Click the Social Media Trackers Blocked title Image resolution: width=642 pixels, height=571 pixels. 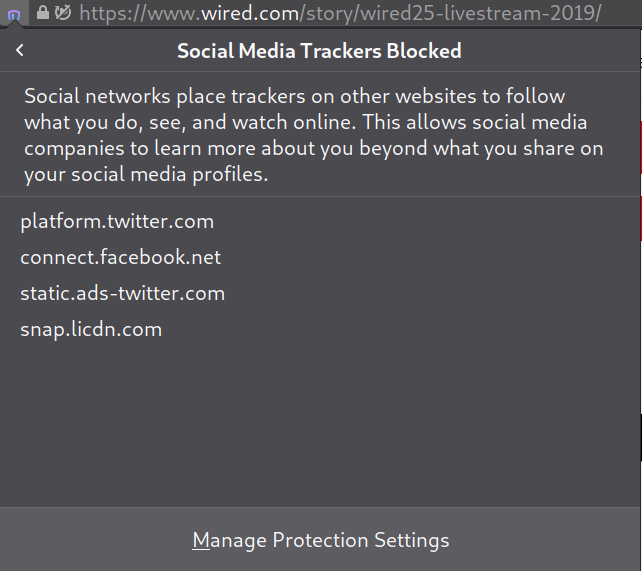(319, 51)
